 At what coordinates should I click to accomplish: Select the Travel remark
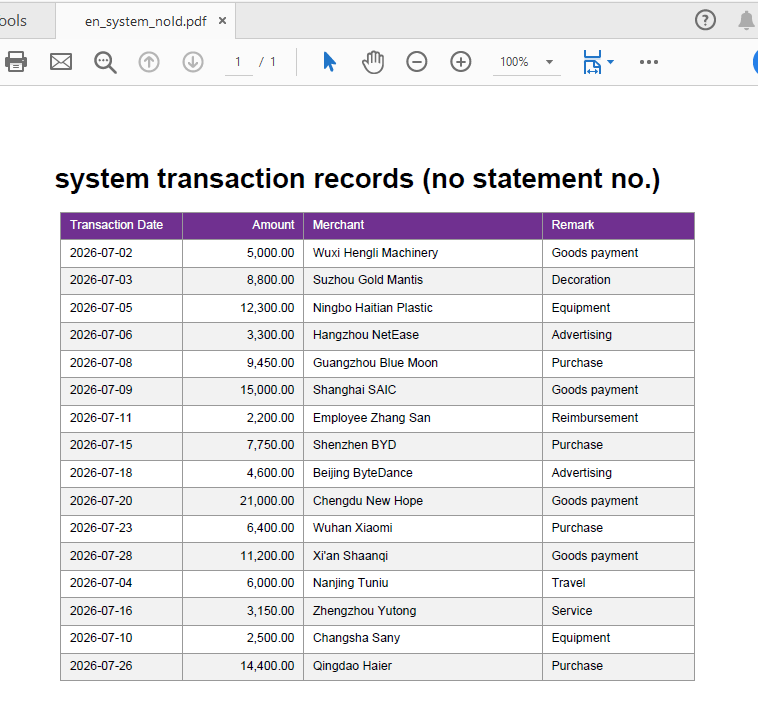(x=568, y=583)
